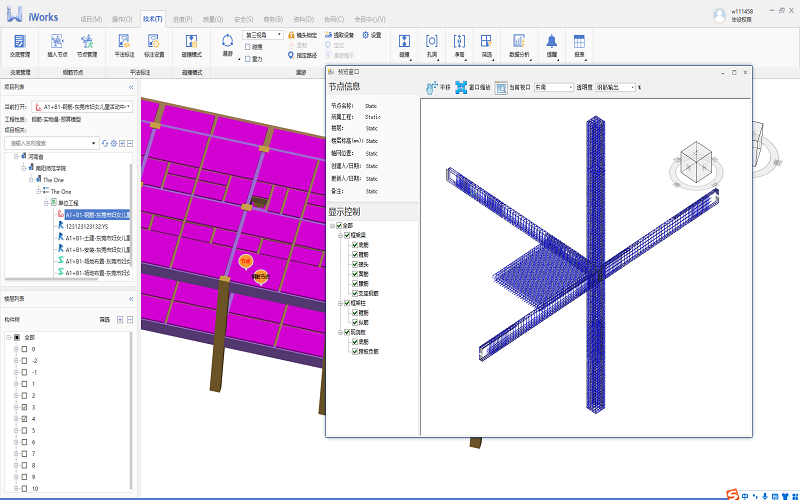
Task: Open the 报表 report table icon
Action: tap(579, 41)
